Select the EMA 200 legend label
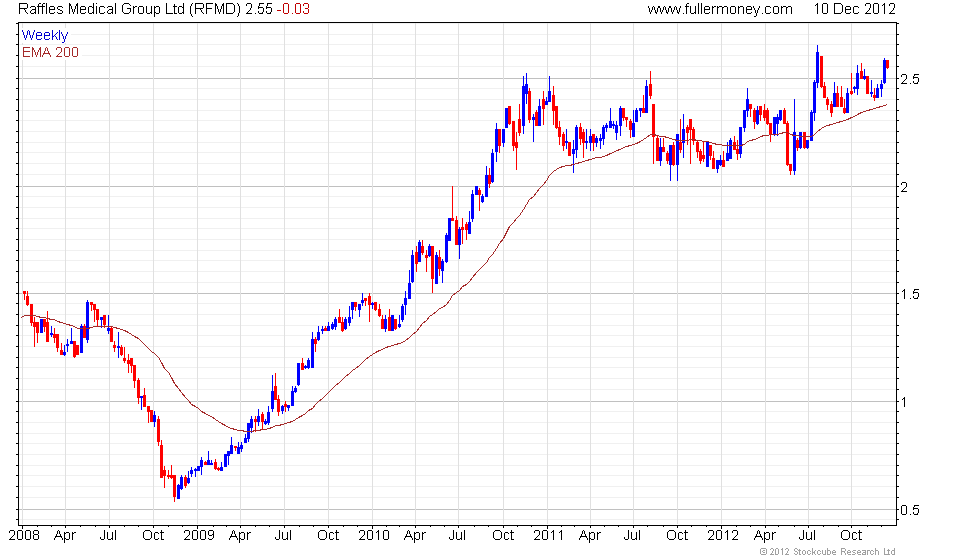Image resolution: width=980 pixels, height=560 pixels. [x=51, y=52]
